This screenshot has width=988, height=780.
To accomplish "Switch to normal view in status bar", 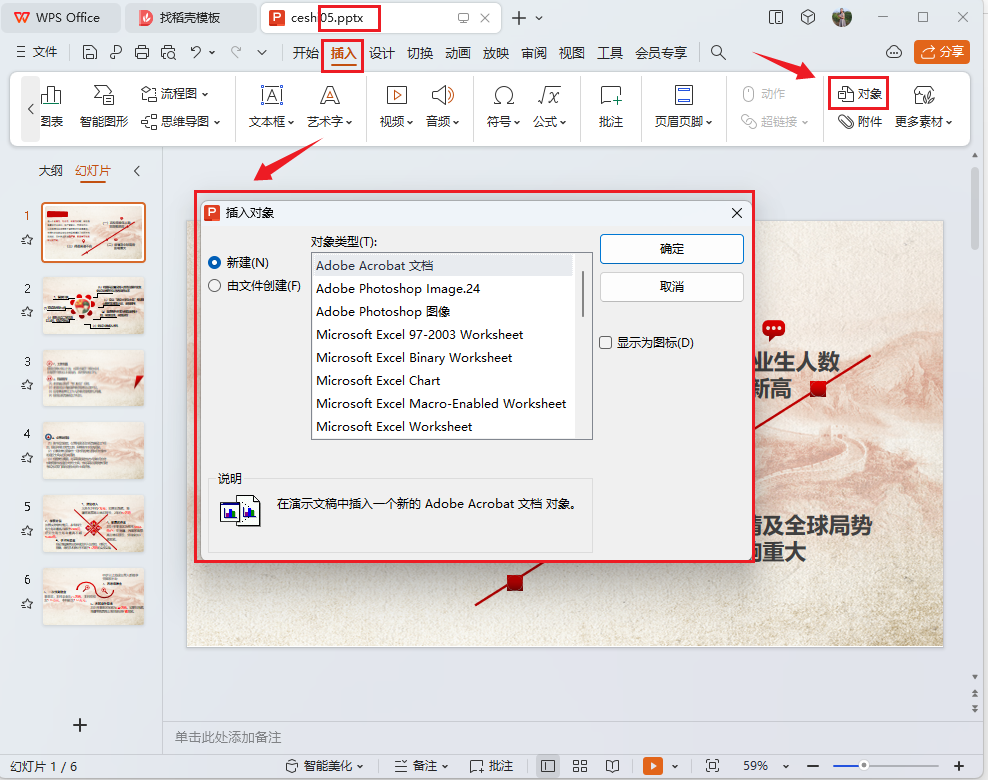I will pos(548,766).
